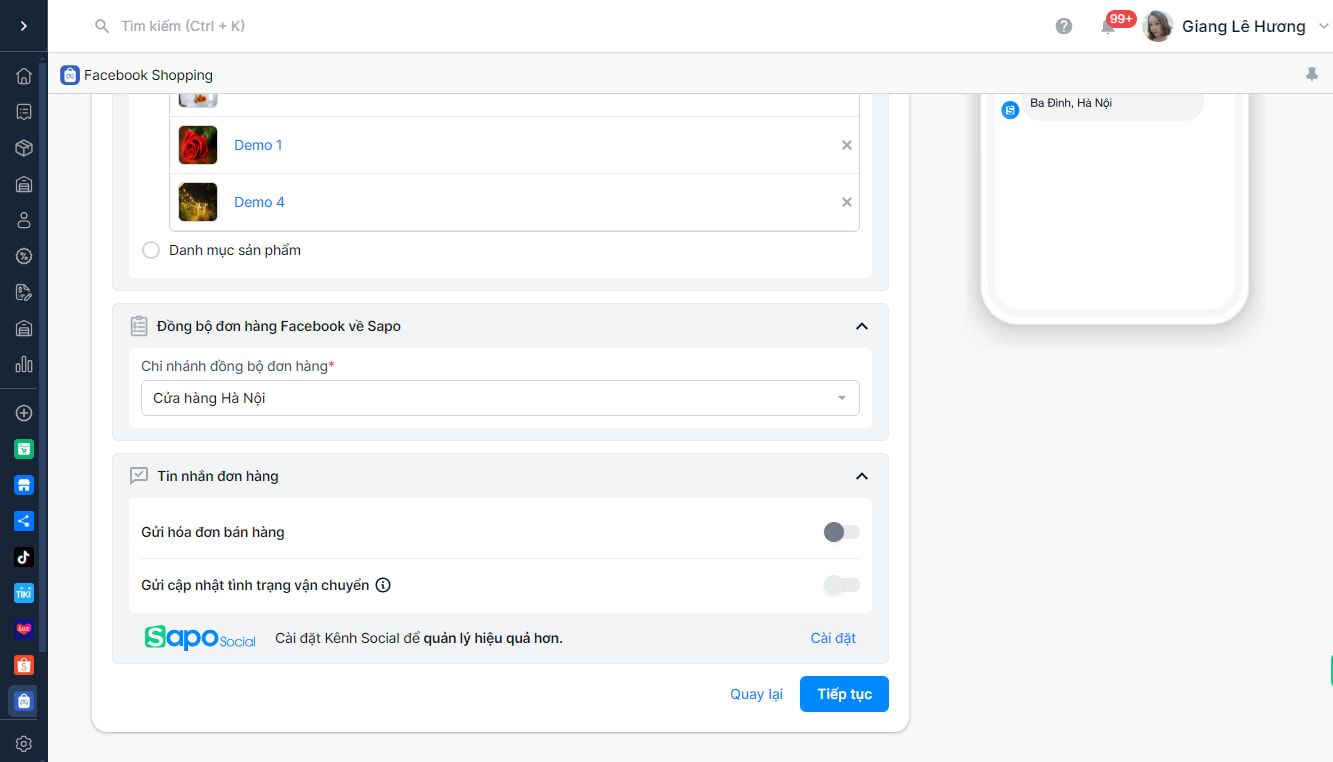Click the pin icon on tab bar

pyautogui.click(x=1312, y=74)
